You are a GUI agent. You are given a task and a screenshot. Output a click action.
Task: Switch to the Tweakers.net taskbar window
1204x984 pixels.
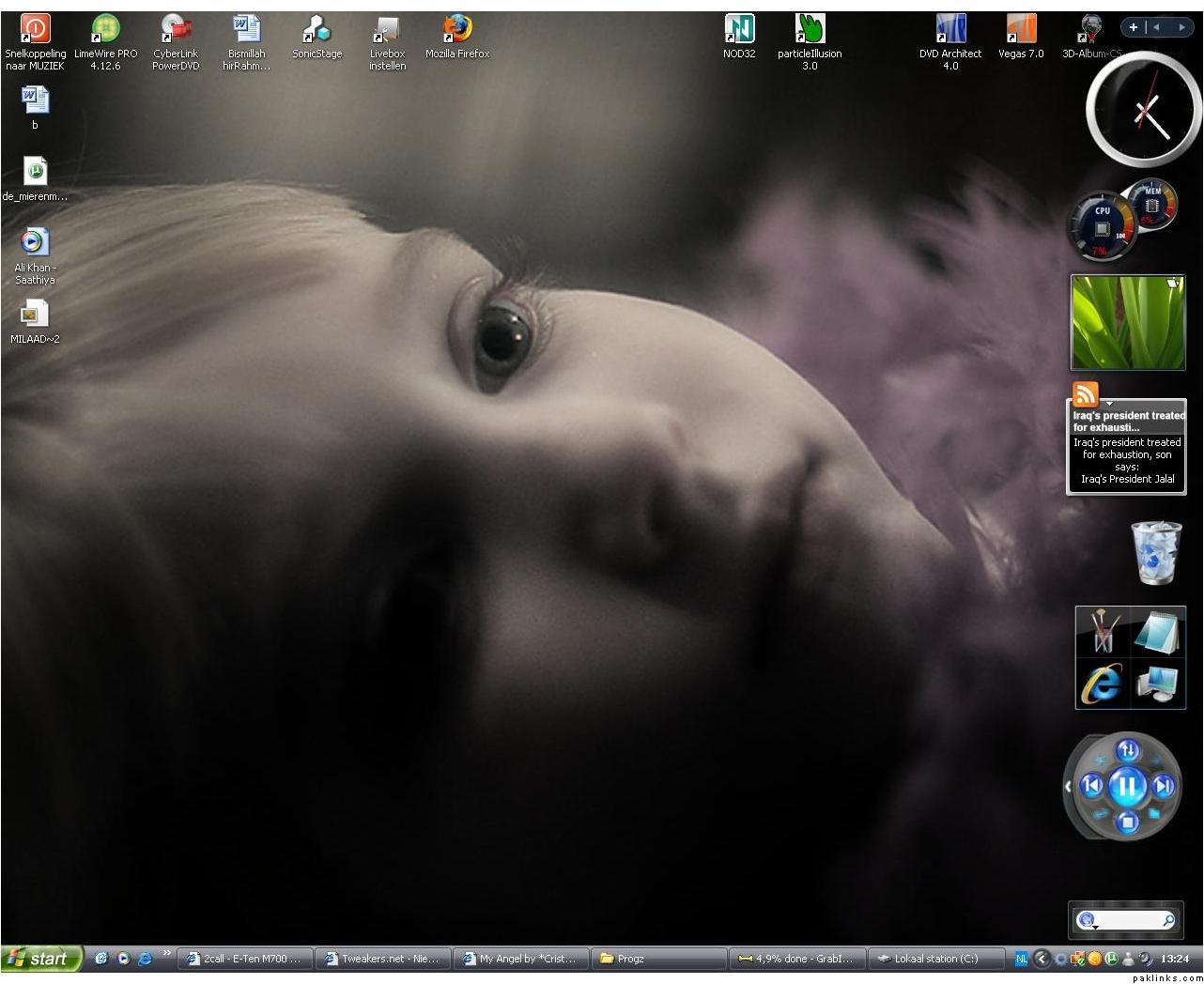click(x=382, y=959)
